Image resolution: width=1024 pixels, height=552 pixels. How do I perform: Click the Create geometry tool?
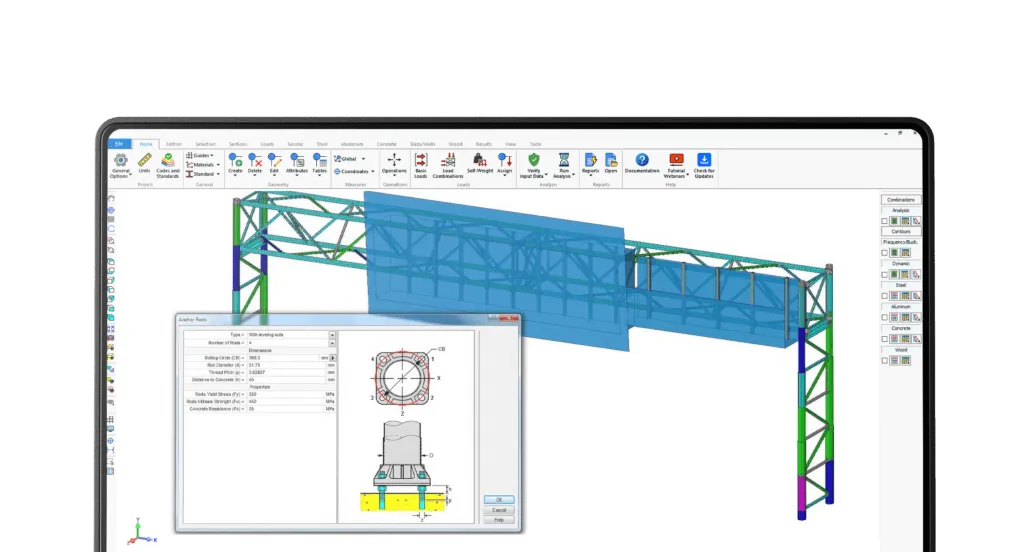[x=235, y=163]
